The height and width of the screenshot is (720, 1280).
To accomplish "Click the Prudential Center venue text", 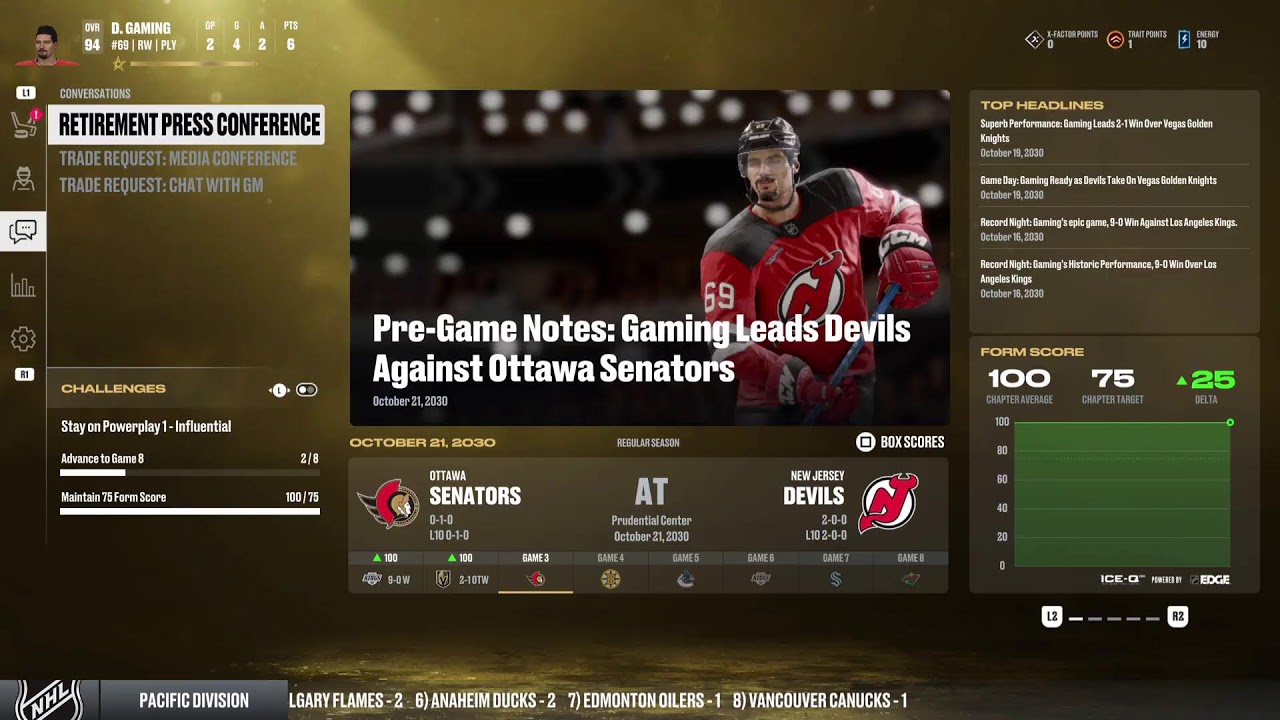I will 651,521.
